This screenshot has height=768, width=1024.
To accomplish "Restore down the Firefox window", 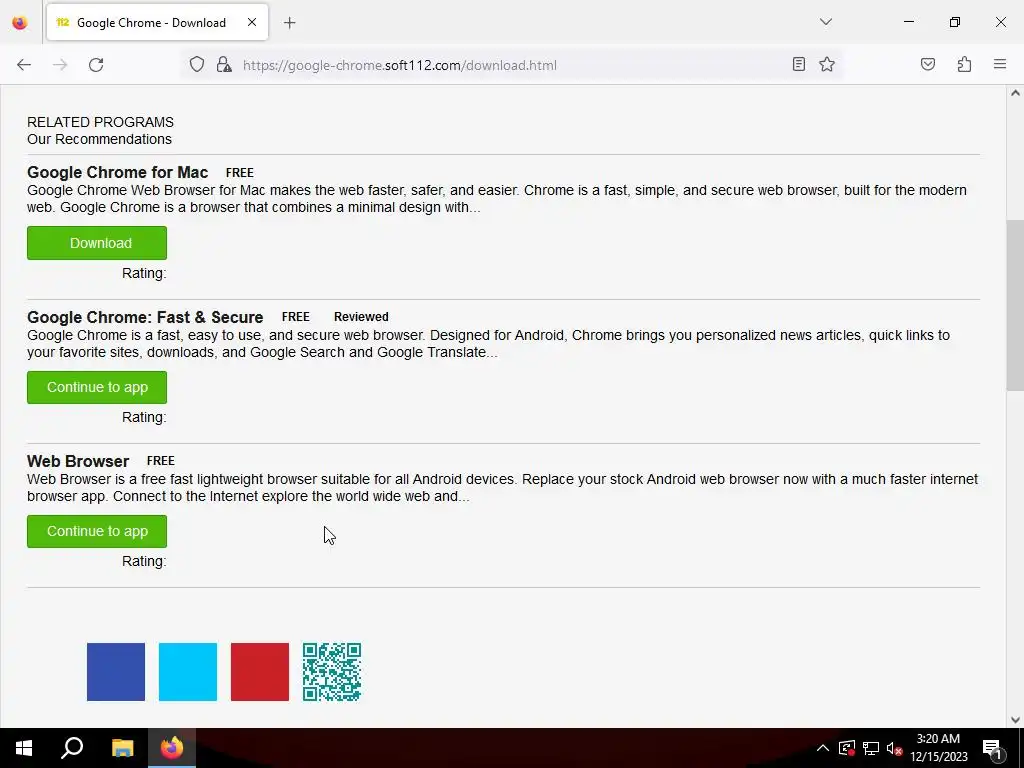I will pos(955,22).
